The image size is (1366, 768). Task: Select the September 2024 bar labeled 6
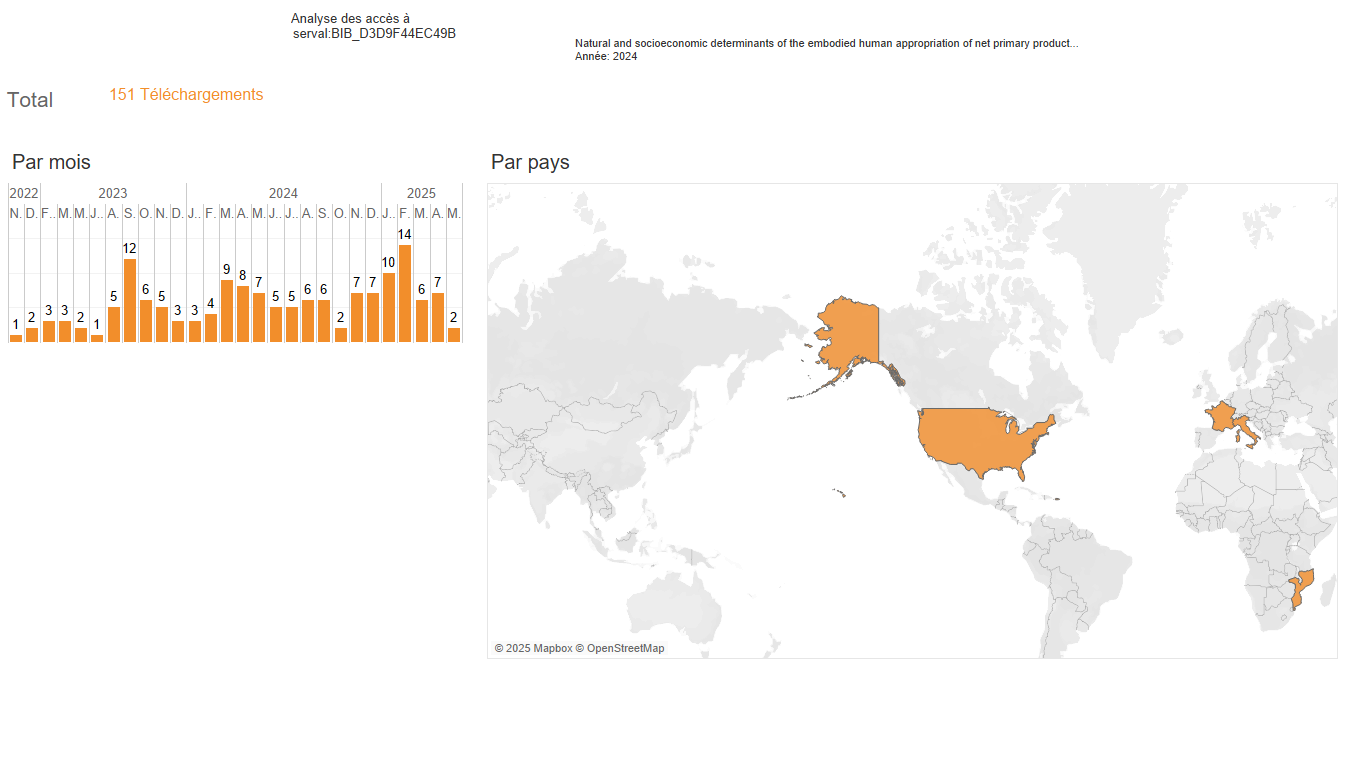pyautogui.click(x=324, y=321)
